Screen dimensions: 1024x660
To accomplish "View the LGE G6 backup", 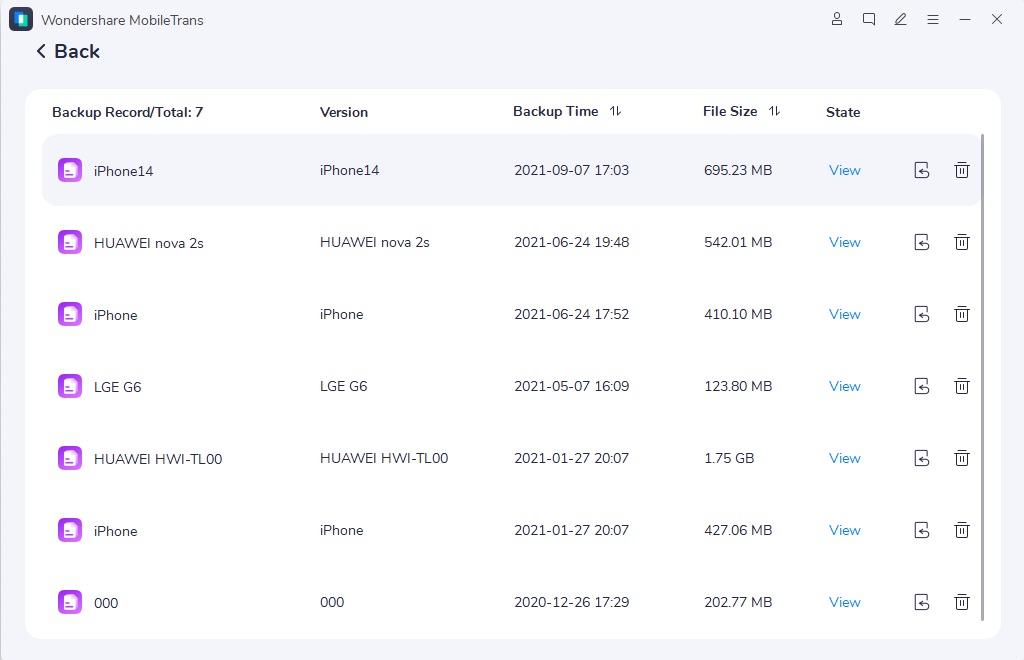I will coord(844,386).
